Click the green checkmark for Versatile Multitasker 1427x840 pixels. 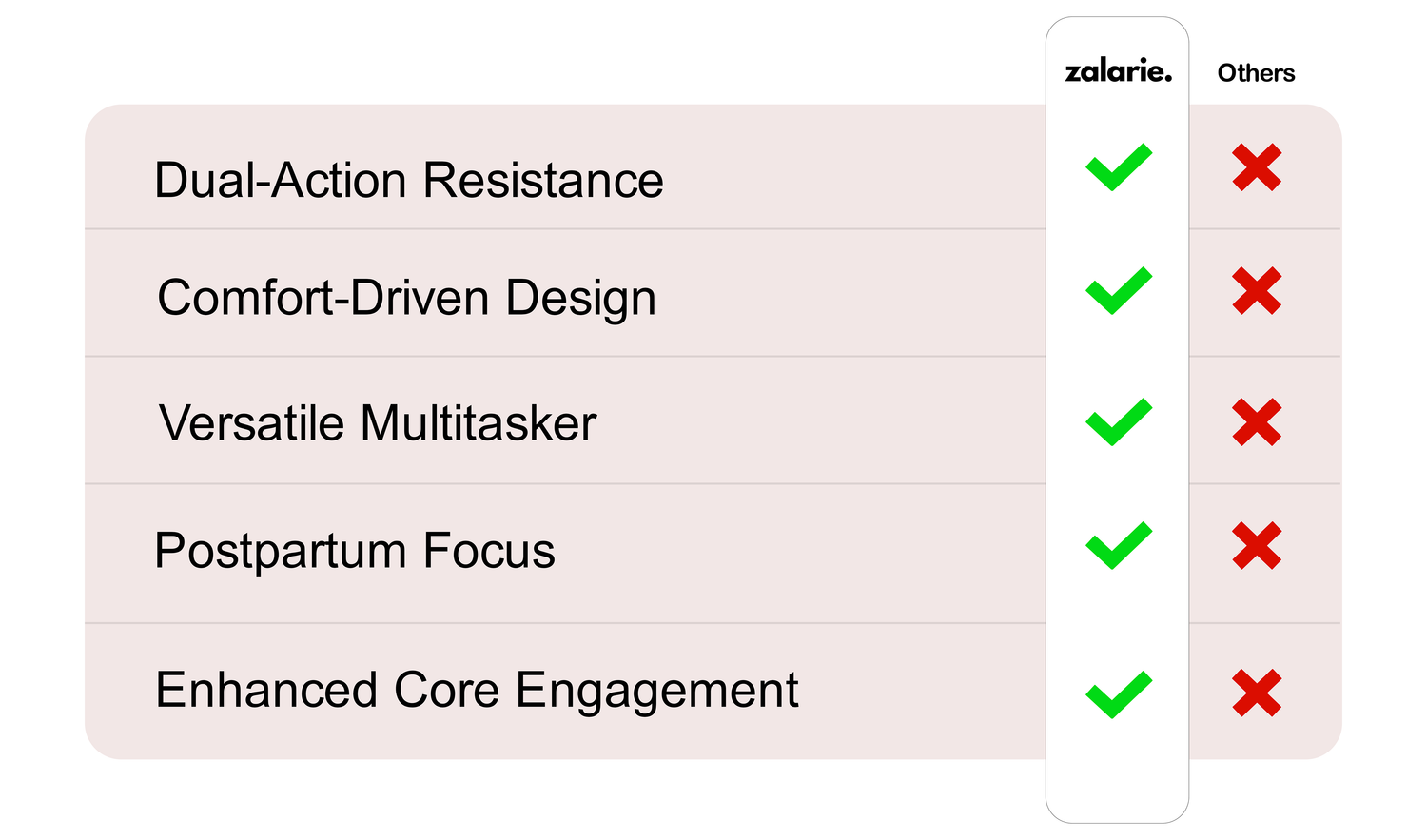[x=1118, y=421]
